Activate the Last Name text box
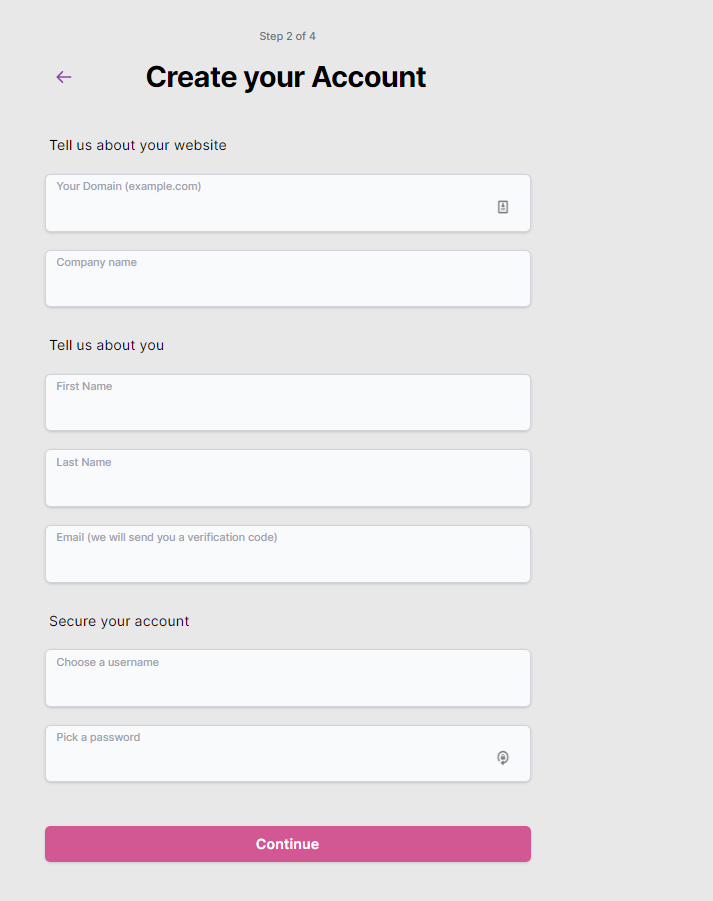713x901 pixels. point(288,478)
